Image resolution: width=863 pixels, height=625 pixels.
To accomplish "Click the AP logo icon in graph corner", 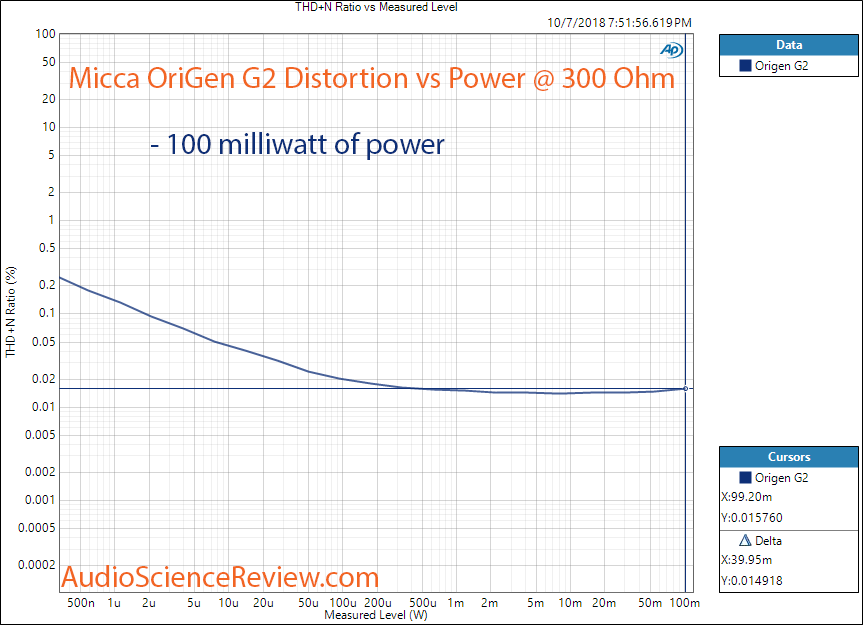I will (x=671, y=50).
